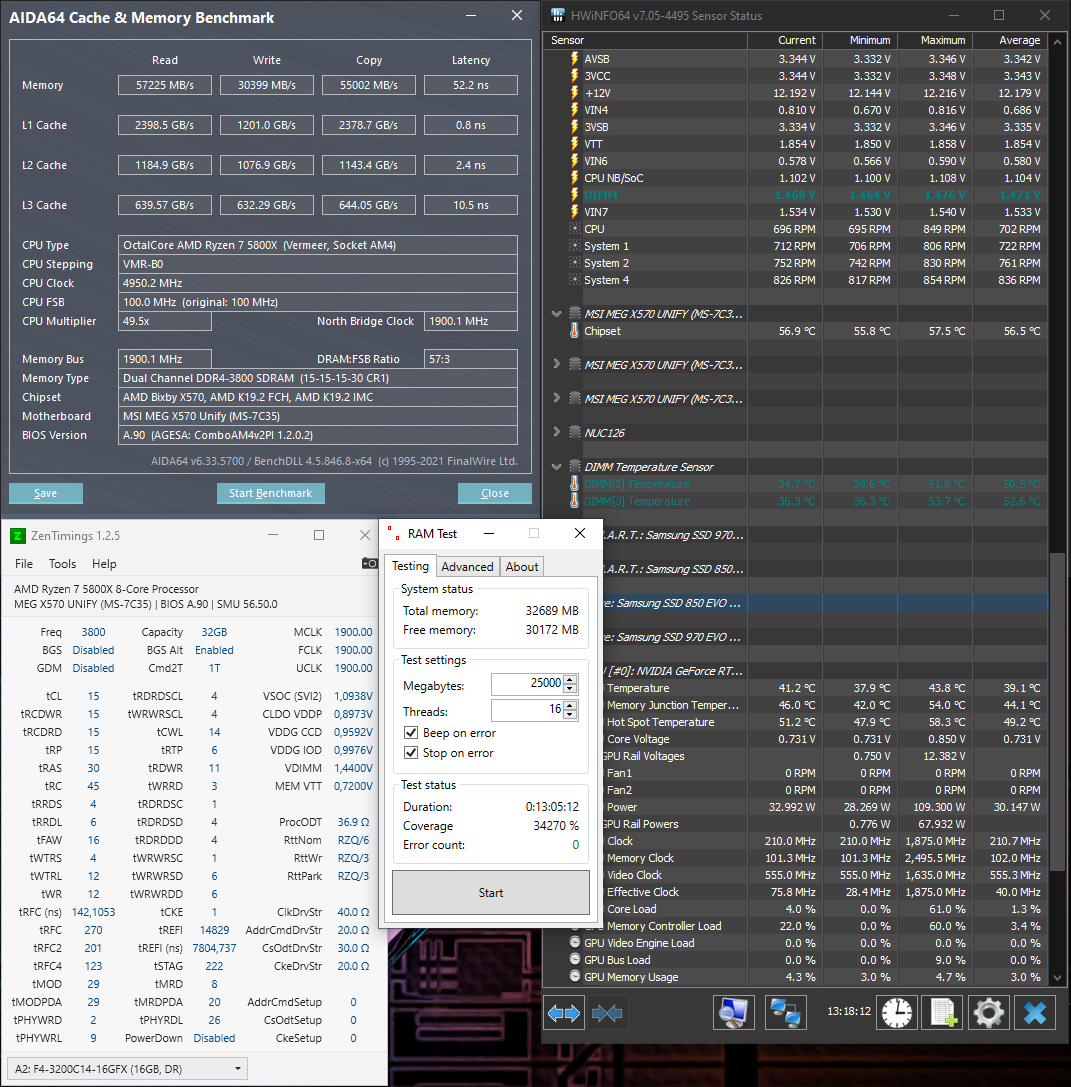Open the Help menu in ZenTimings
The image size is (1071, 1087).
tap(103, 563)
